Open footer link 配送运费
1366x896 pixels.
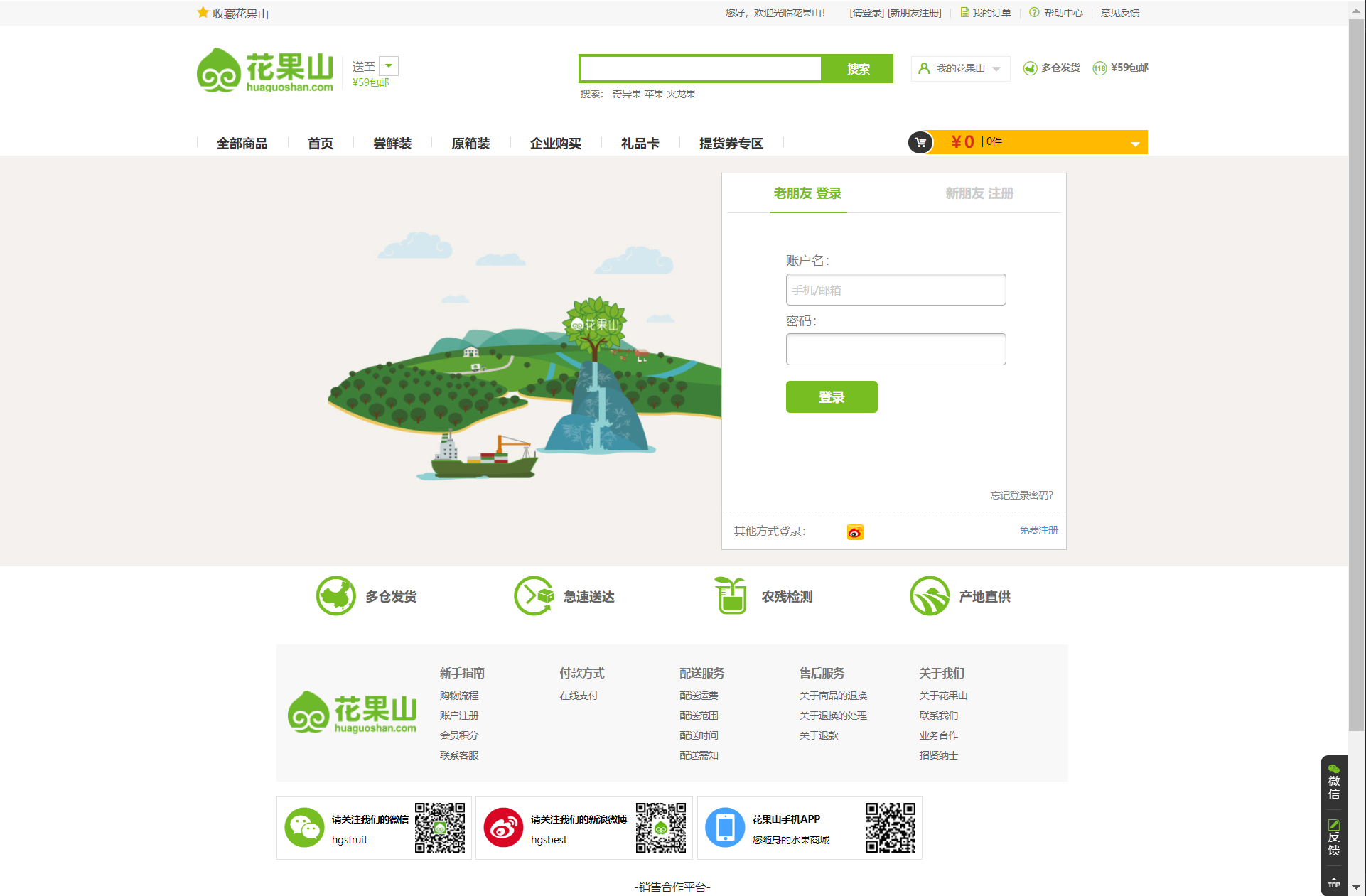click(x=699, y=696)
